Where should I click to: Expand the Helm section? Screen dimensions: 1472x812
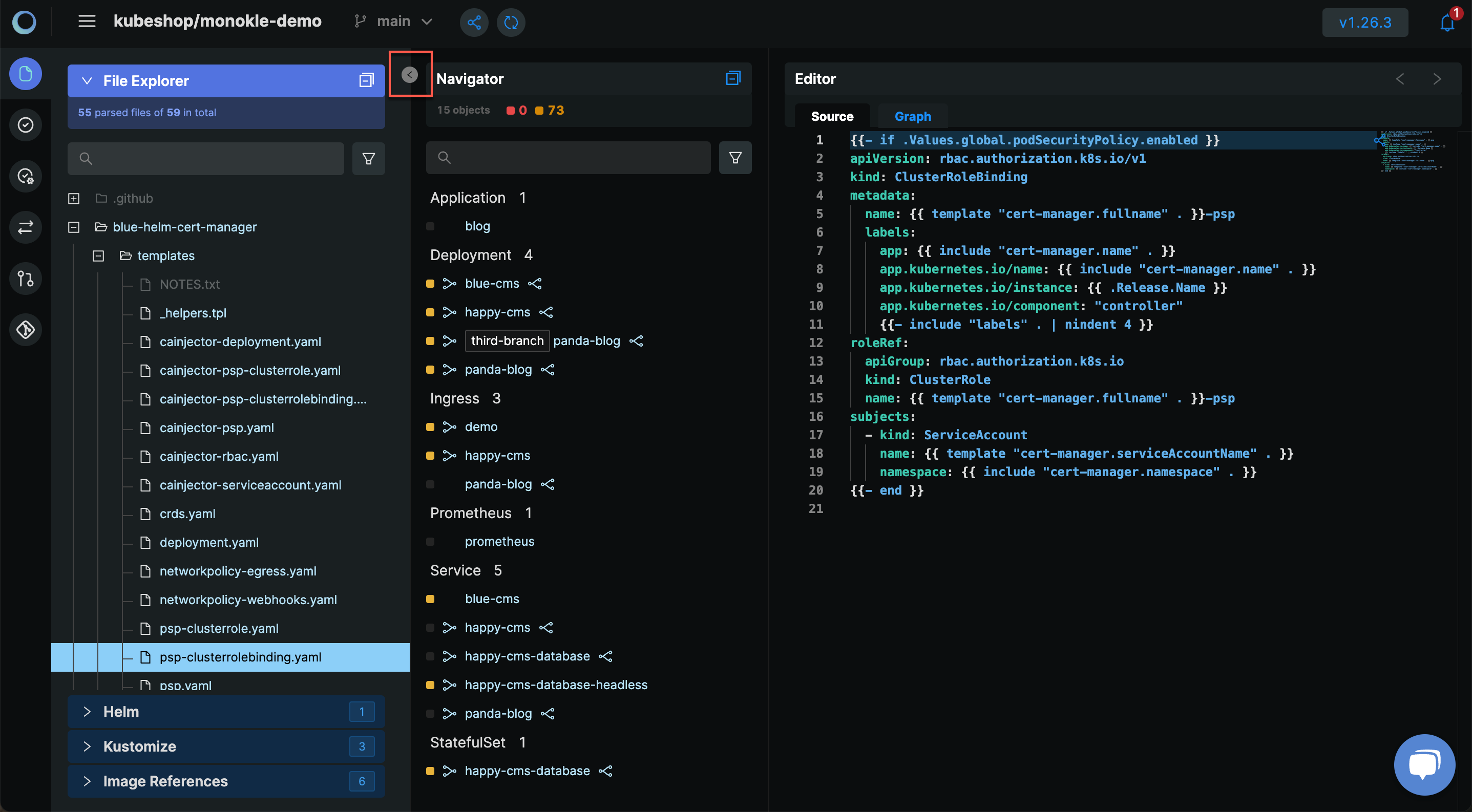coord(85,711)
